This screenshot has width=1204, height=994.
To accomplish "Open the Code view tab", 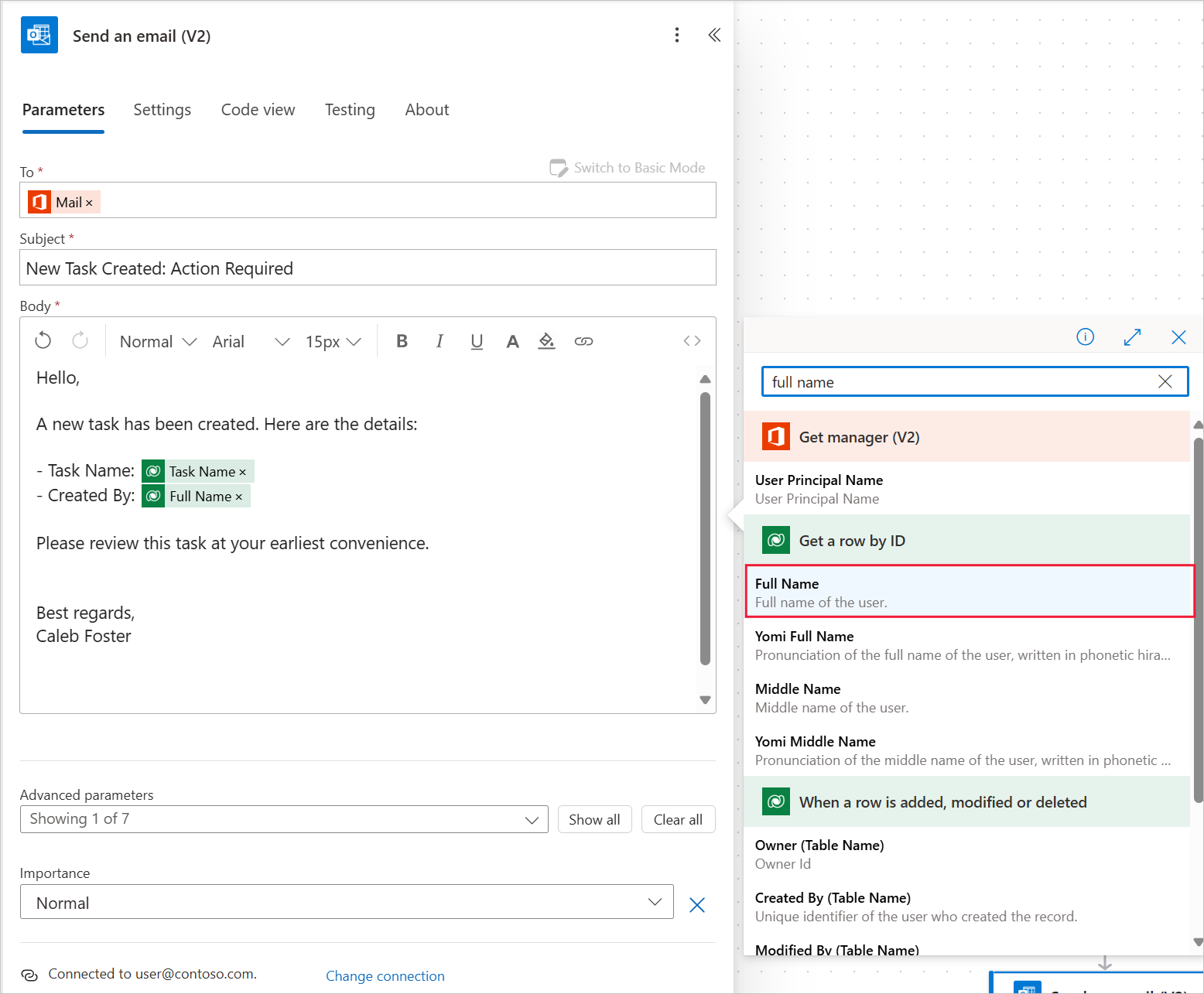I will (258, 110).
